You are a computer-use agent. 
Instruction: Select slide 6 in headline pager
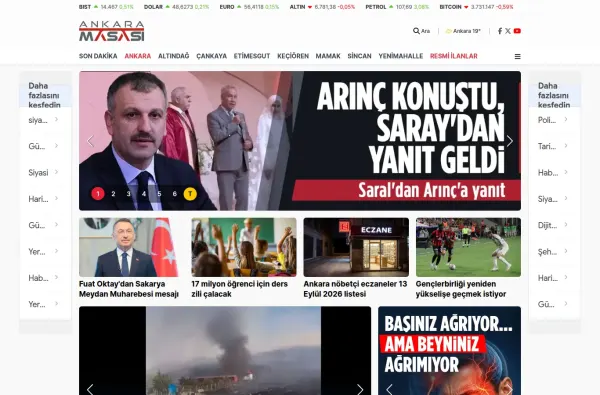(174, 194)
